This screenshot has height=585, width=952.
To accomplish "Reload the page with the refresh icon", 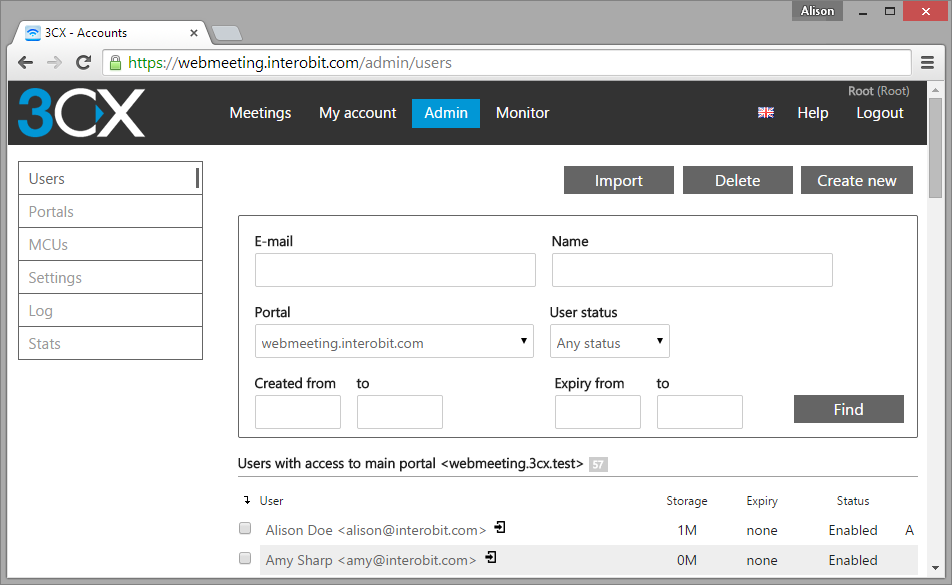I will 83,62.
